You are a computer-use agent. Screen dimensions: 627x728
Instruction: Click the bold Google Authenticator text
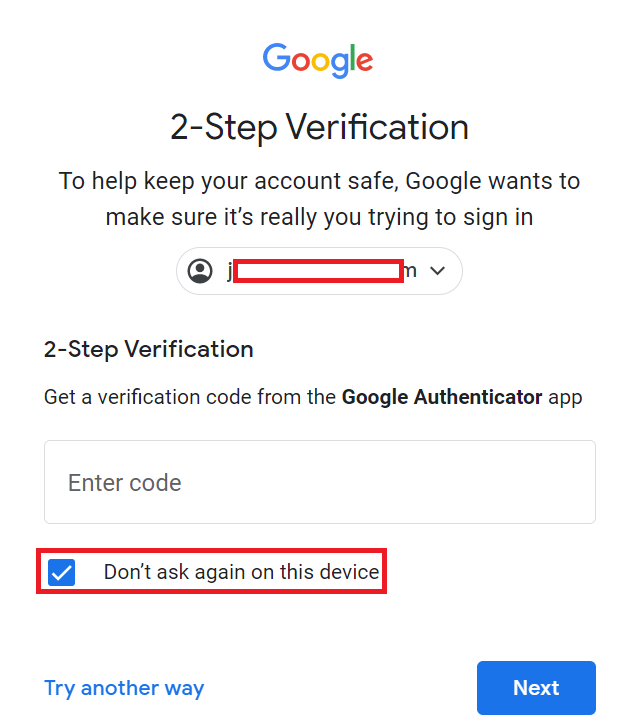(x=442, y=397)
